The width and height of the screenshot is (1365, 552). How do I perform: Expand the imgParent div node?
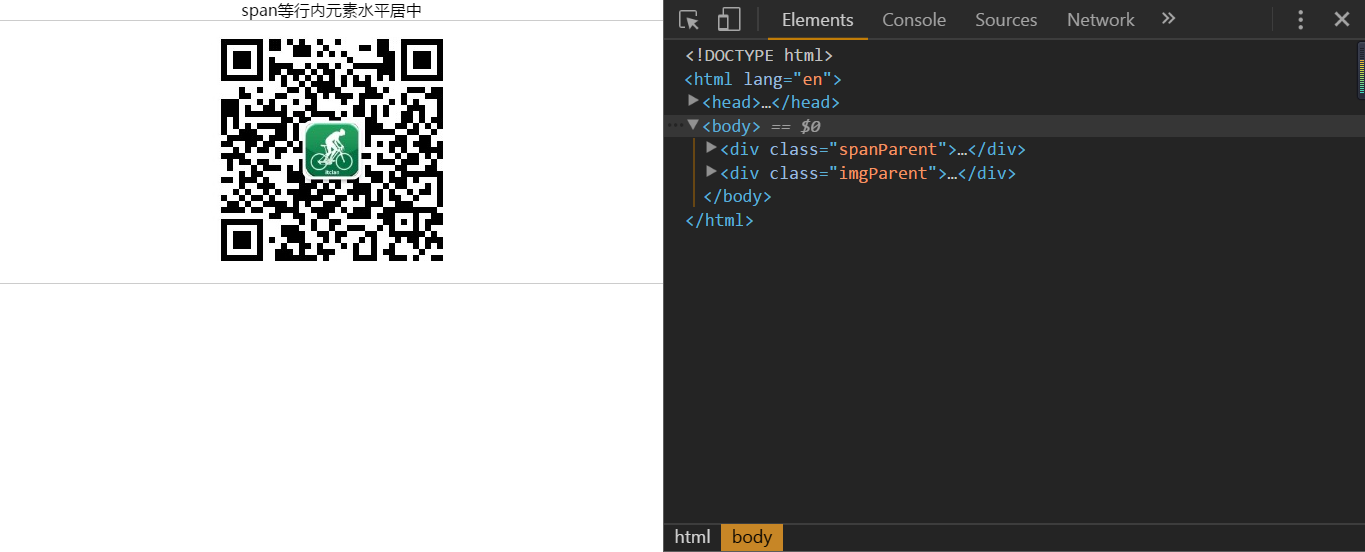tap(712, 172)
